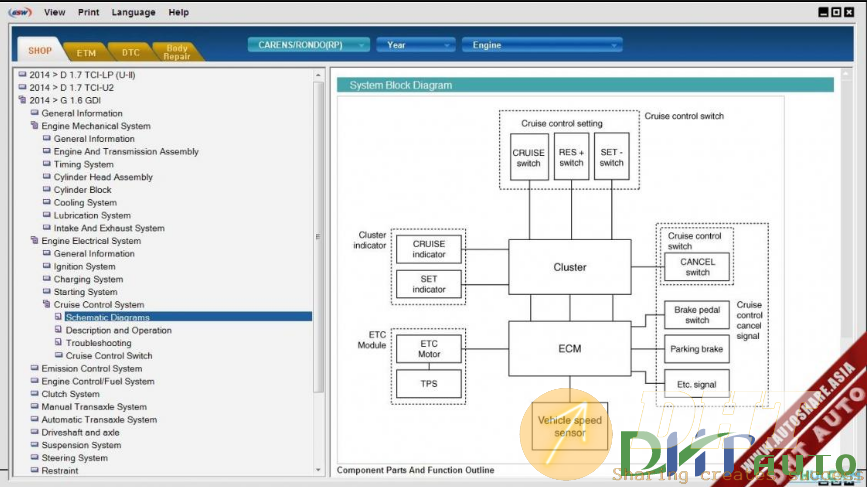Image resolution: width=867 pixels, height=487 pixels.
Task: Switch to the ETM tab
Action: point(86,52)
